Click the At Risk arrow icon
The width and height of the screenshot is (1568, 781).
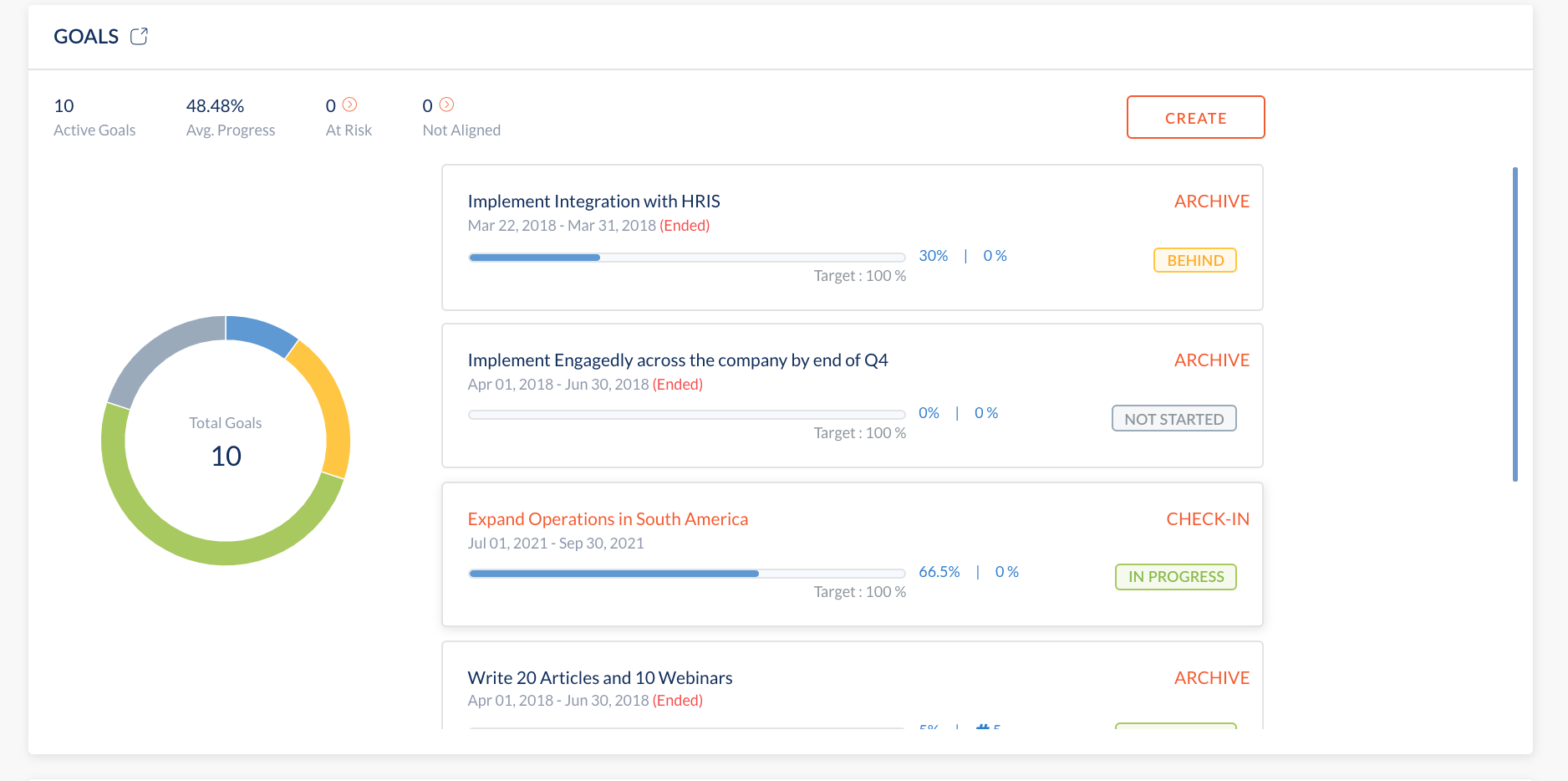pos(350,105)
